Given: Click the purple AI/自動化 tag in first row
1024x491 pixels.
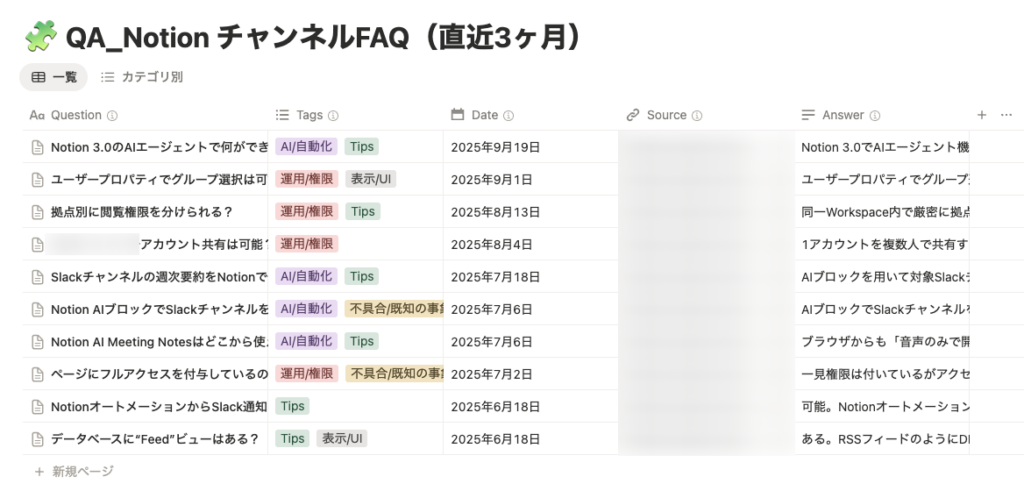Looking at the screenshot, I should [x=305, y=147].
